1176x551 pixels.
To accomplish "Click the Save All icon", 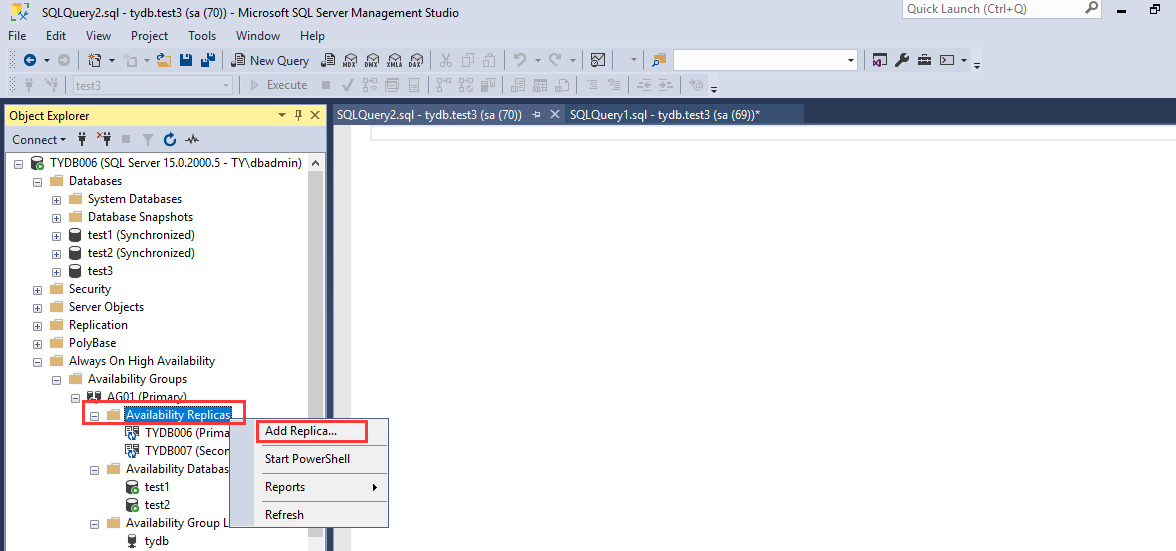I will (208, 60).
